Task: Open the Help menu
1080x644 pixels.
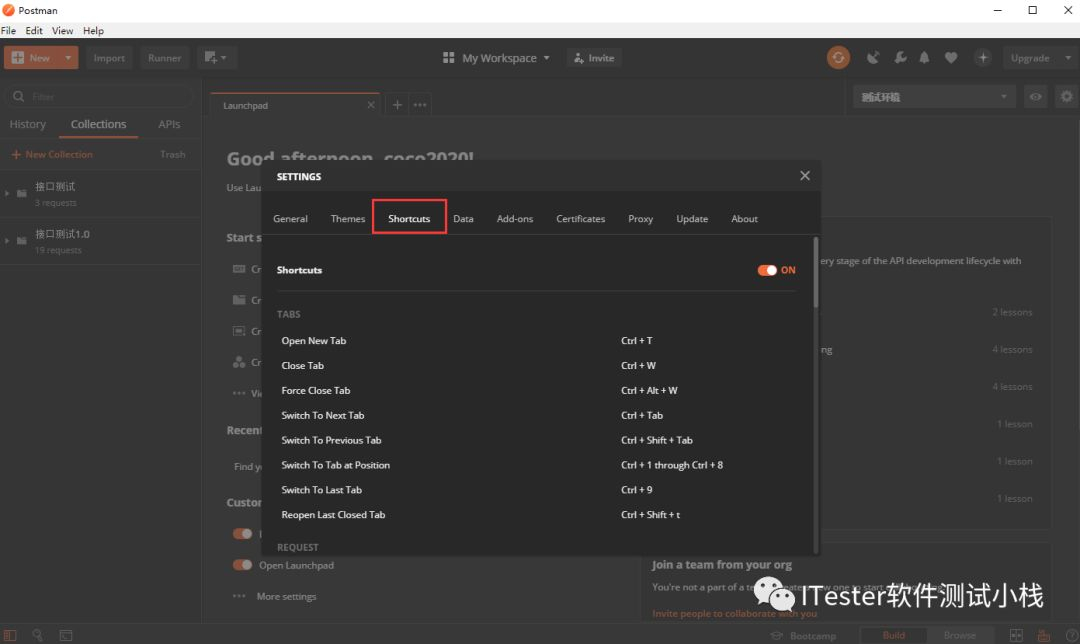Action: pyautogui.click(x=93, y=30)
